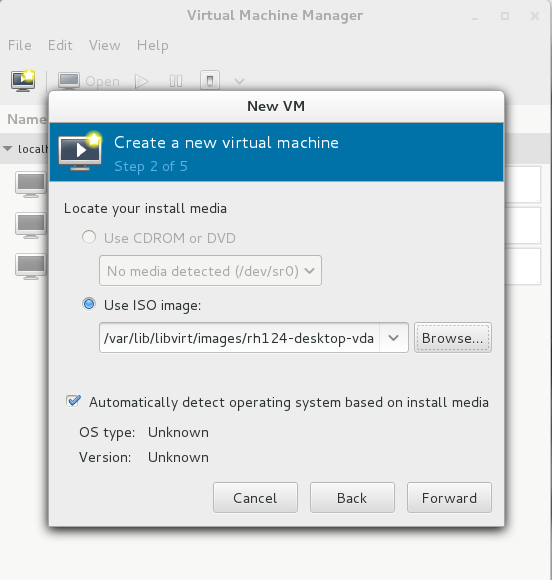Click into the ISO image path field
552x580 pixels.
[239, 338]
